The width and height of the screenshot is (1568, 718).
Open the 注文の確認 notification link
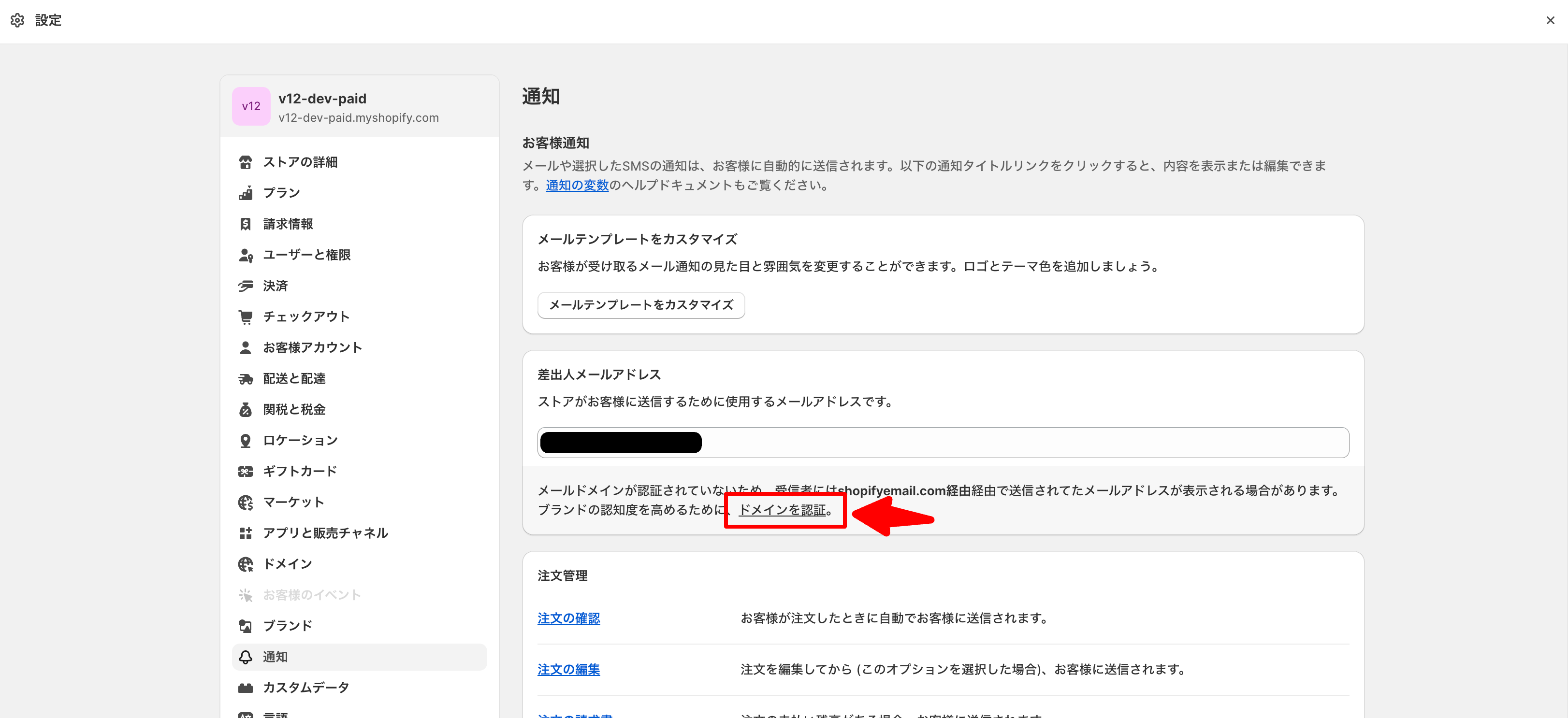pos(568,618)
